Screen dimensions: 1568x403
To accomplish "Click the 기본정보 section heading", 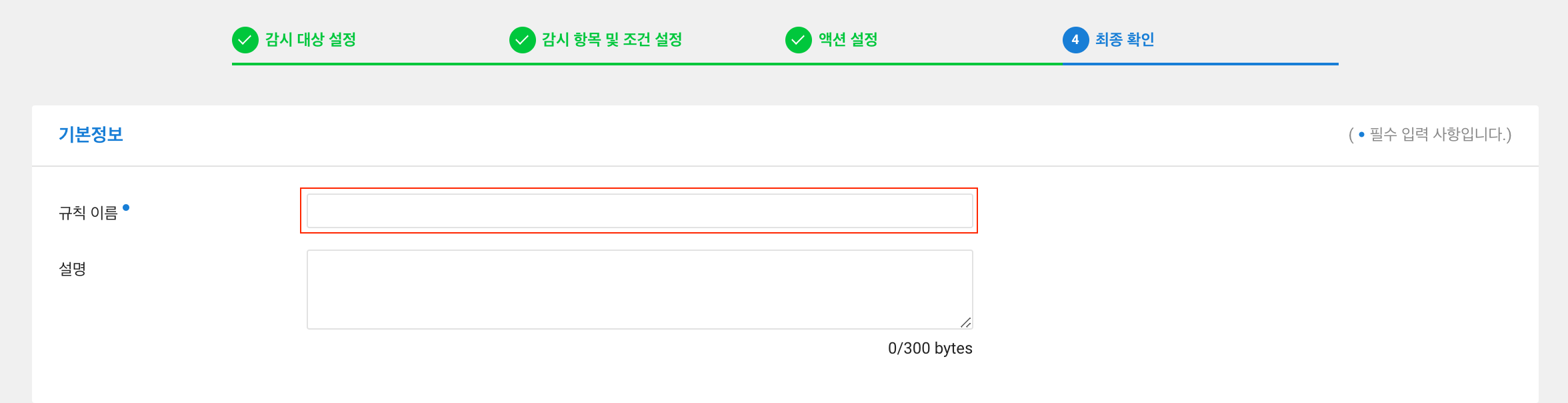I will (91, 135).
